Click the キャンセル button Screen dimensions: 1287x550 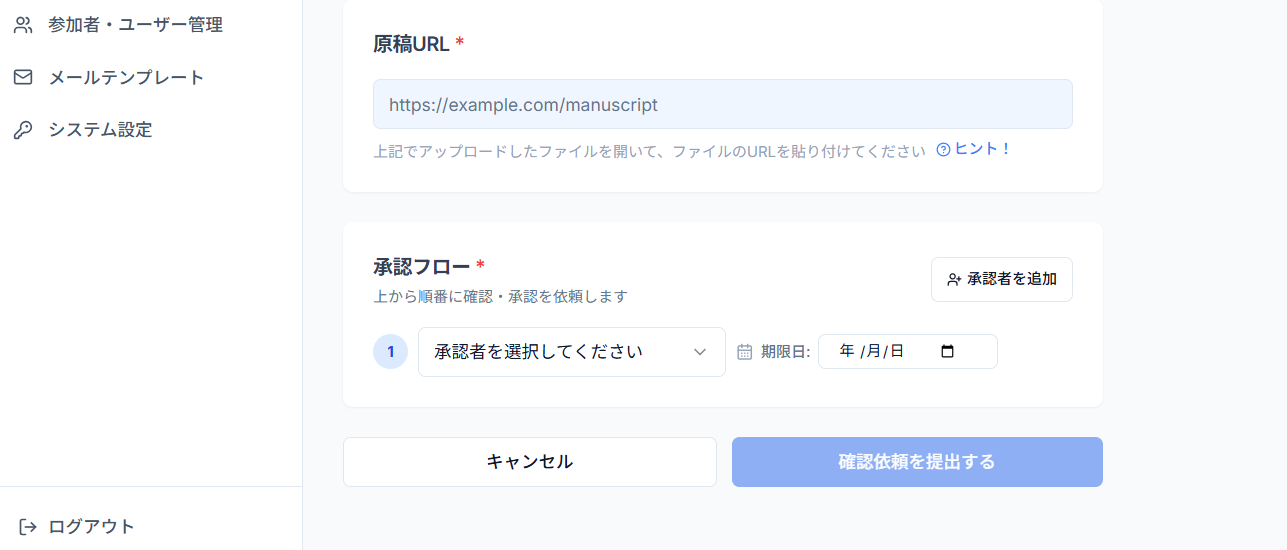pyautogui.click(x=530, y=462)
